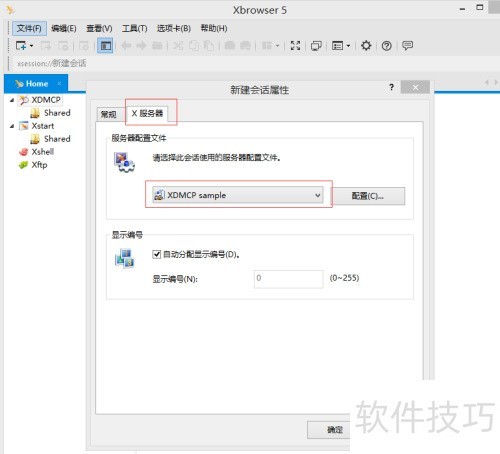The height and width of the screenshot is (454, 500).
Task: Select XDMCP in the tree
Action: point(46,100)
